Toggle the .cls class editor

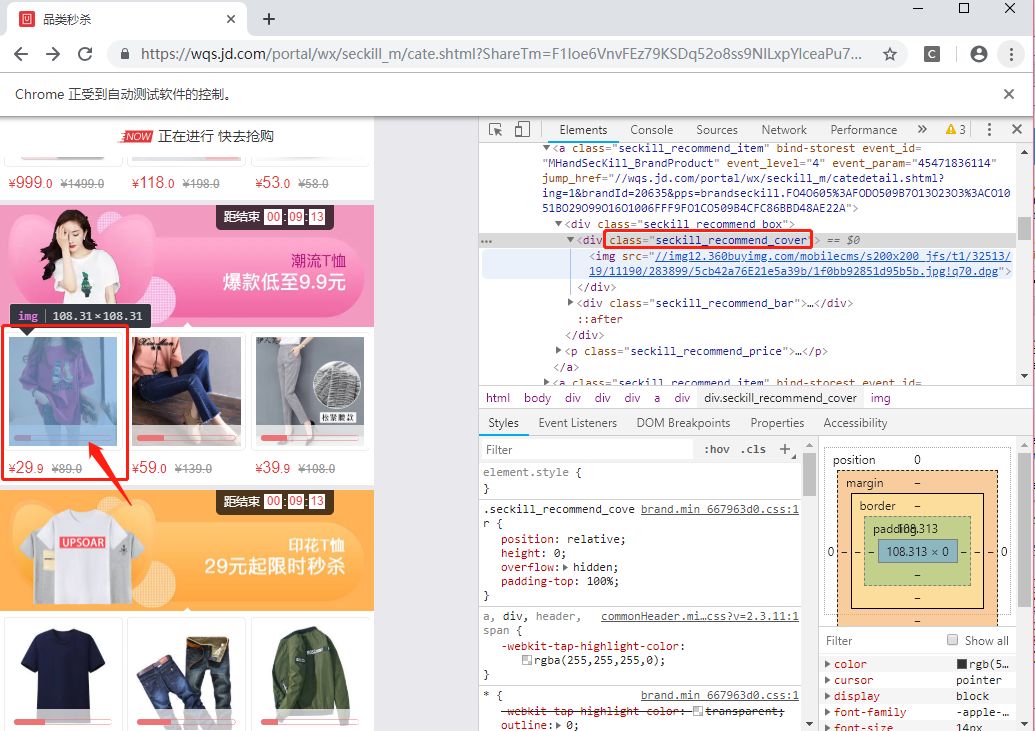753,450
